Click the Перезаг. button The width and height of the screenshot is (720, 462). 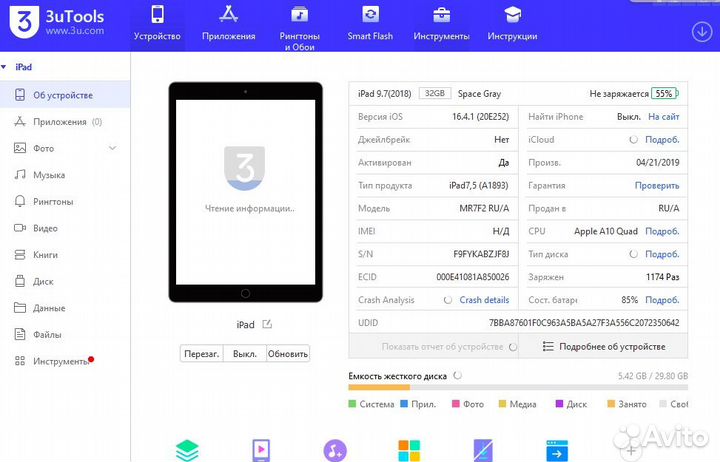(x=202, y=354)
